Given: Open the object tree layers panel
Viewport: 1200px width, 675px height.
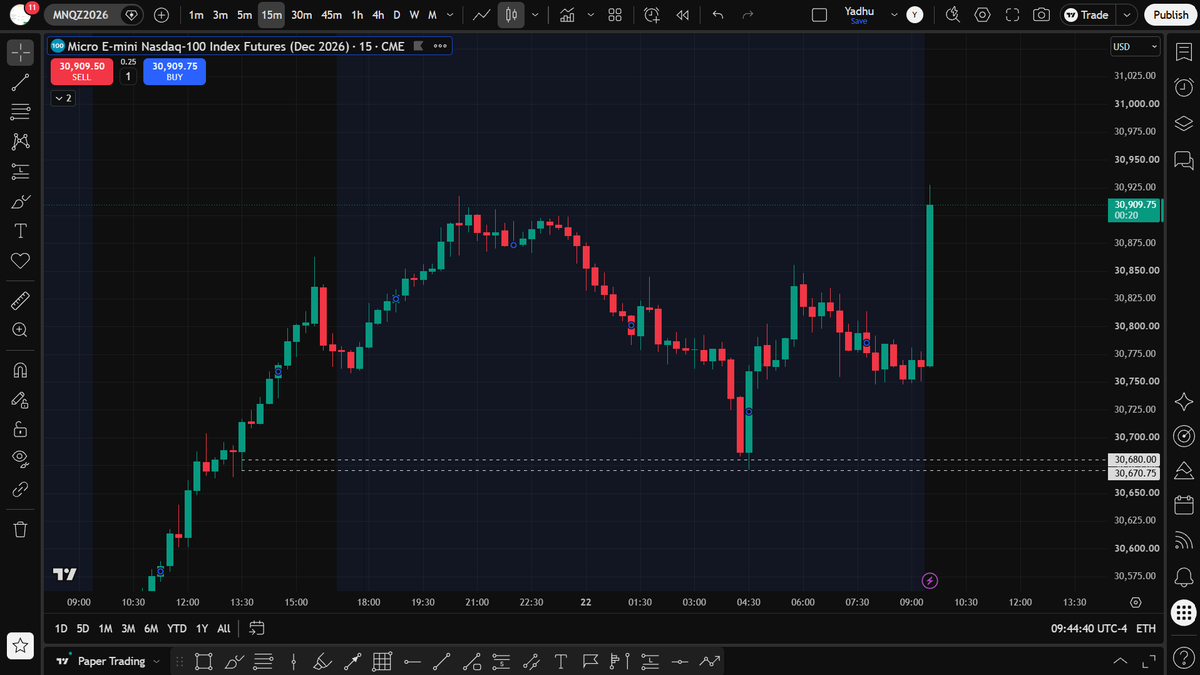Looking at the screenshot, I should coord(1184,123).
